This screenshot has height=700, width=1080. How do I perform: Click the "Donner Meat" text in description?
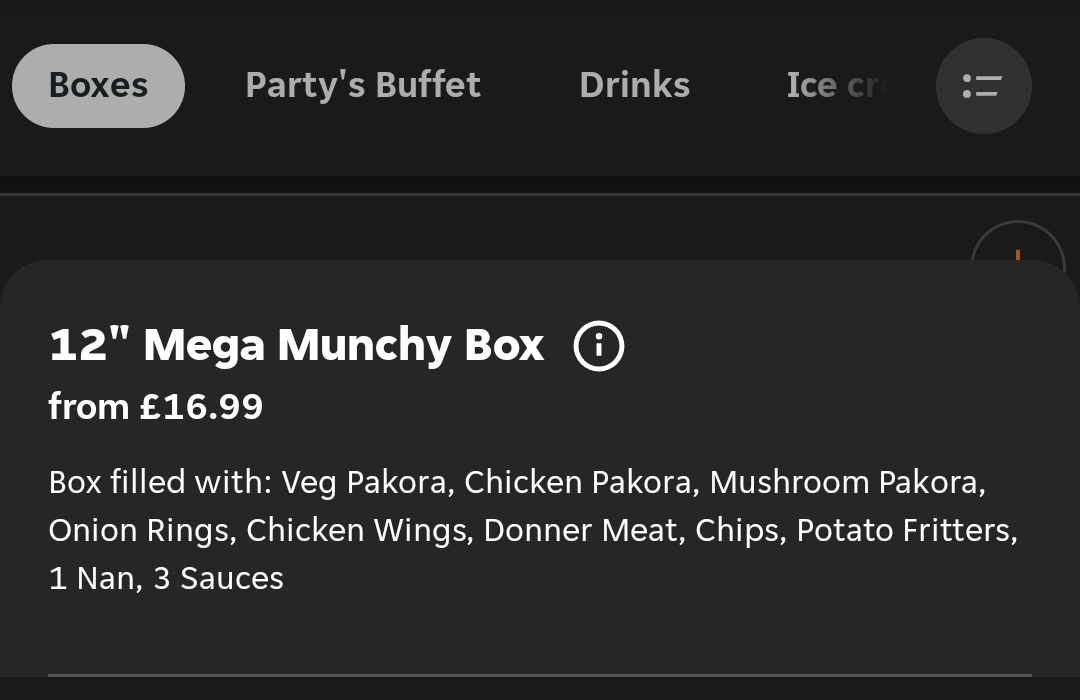(x=580, y=530)
